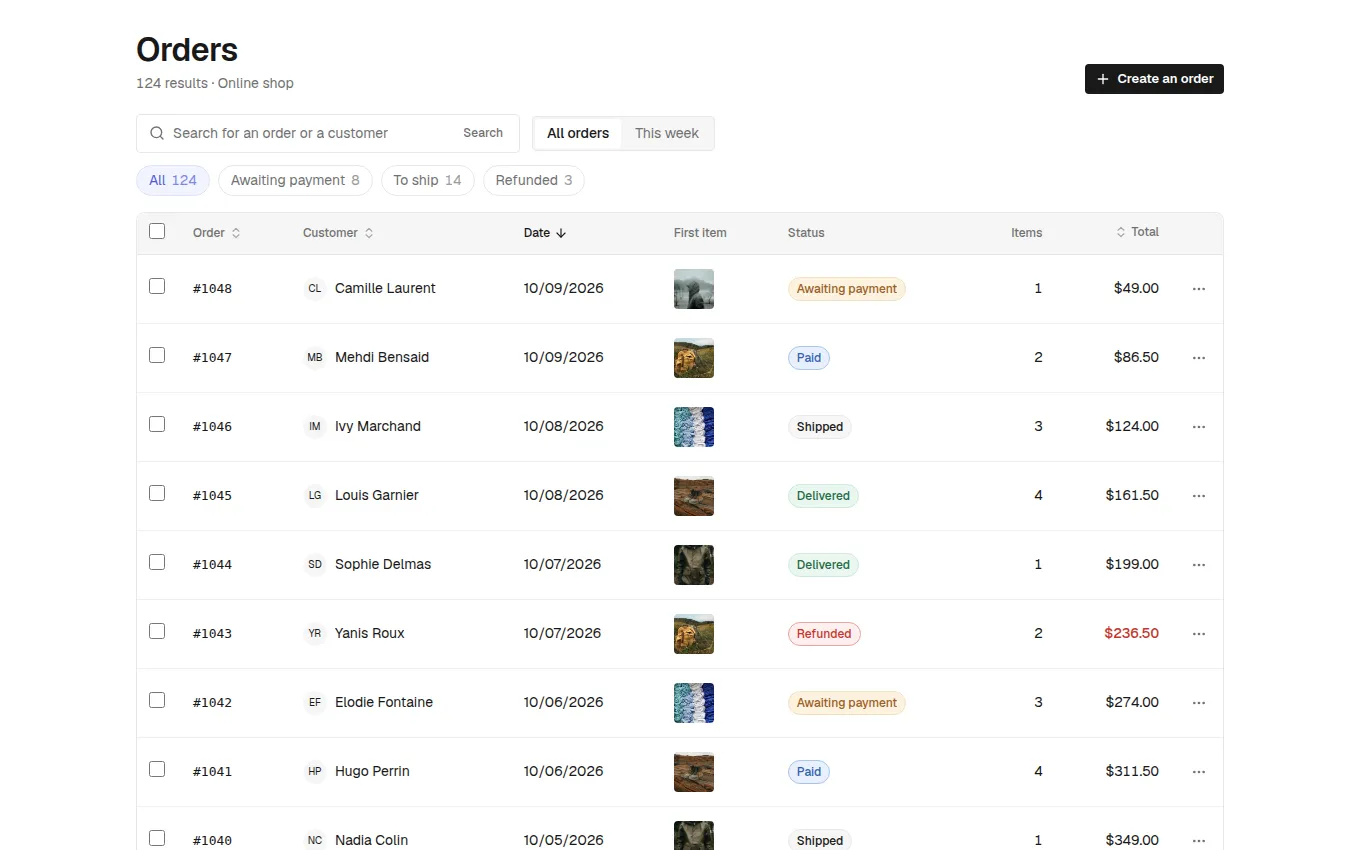Open order #1046 link

pos(212,427)
